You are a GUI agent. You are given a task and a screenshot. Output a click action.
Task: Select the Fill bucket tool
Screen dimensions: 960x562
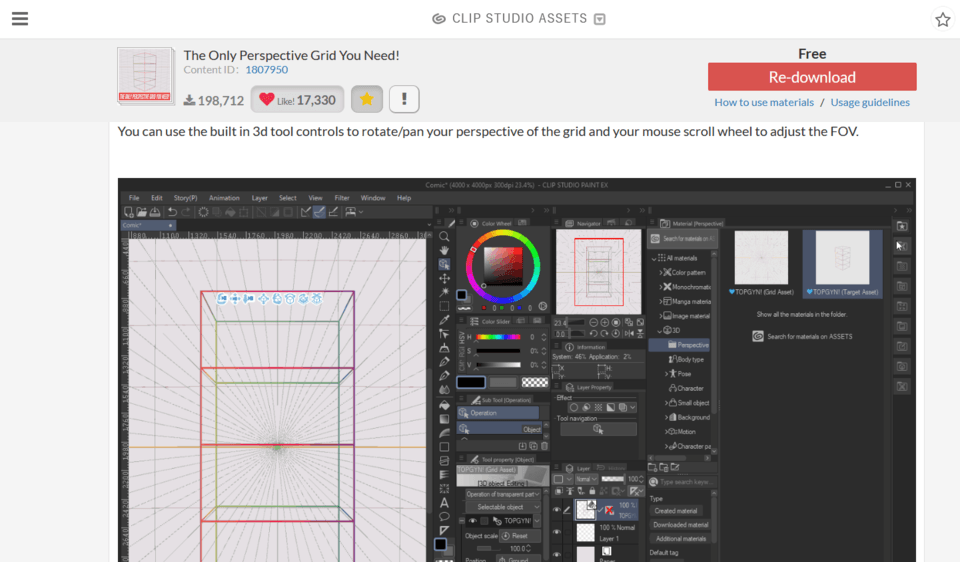[x=444, y=405]
